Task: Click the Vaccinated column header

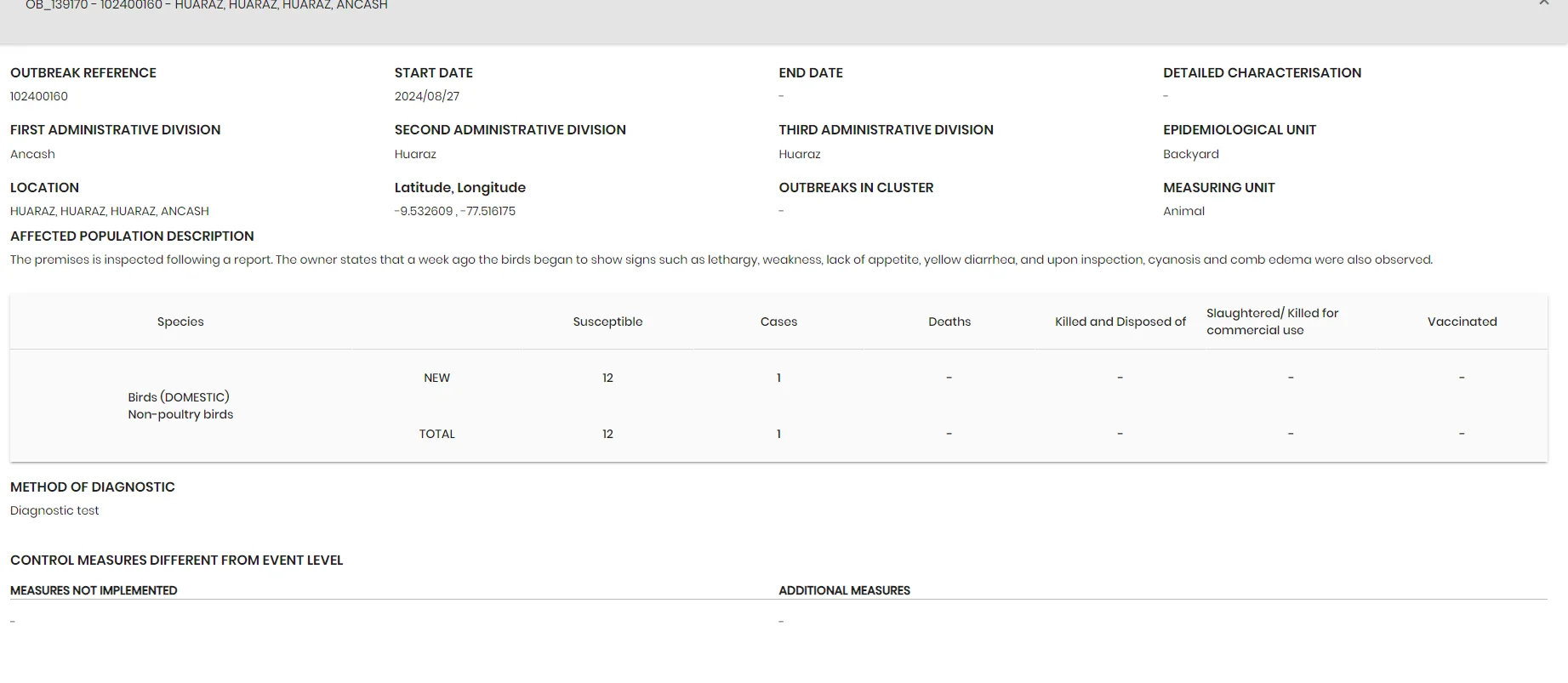Action: tap(1463, 322)
